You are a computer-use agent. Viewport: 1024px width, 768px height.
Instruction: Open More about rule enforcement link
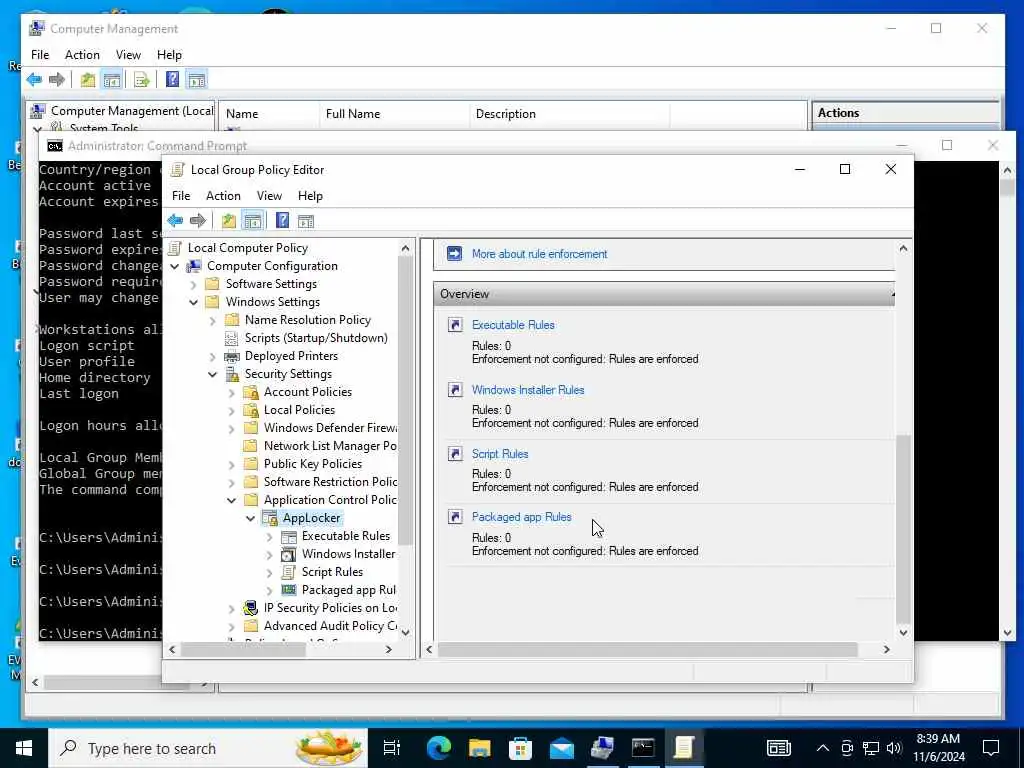pos(539,254)
